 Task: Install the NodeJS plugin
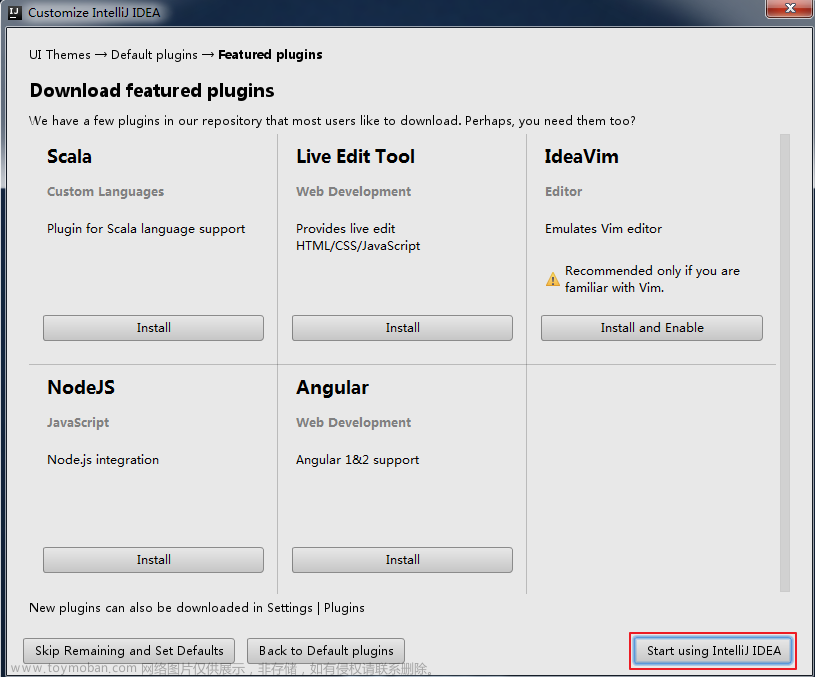(153, 559)
